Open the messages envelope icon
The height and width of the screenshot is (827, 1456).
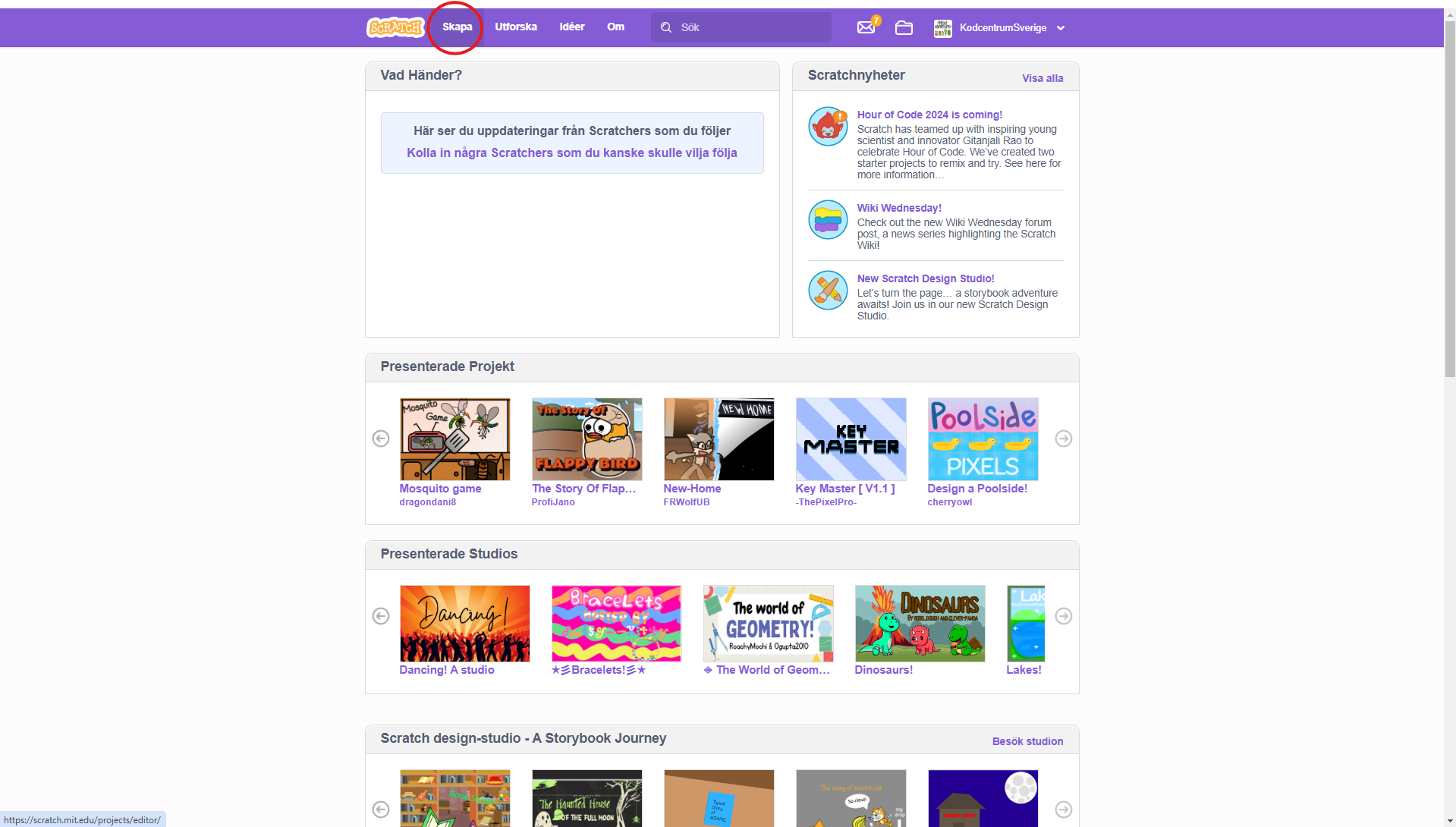pyautogui.click(x=866, y=27)
